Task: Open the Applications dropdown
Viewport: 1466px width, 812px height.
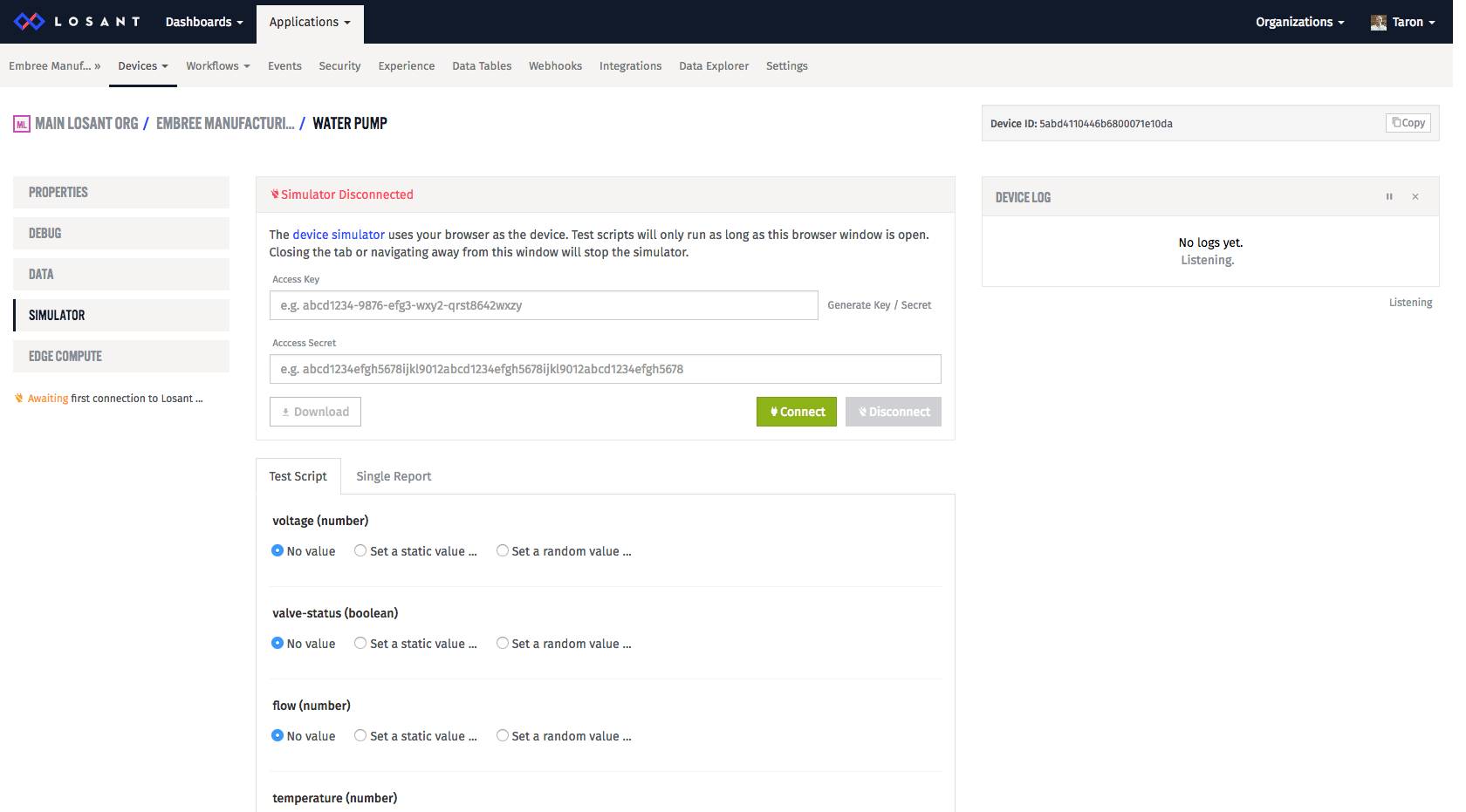Action: tap(310, 22)
